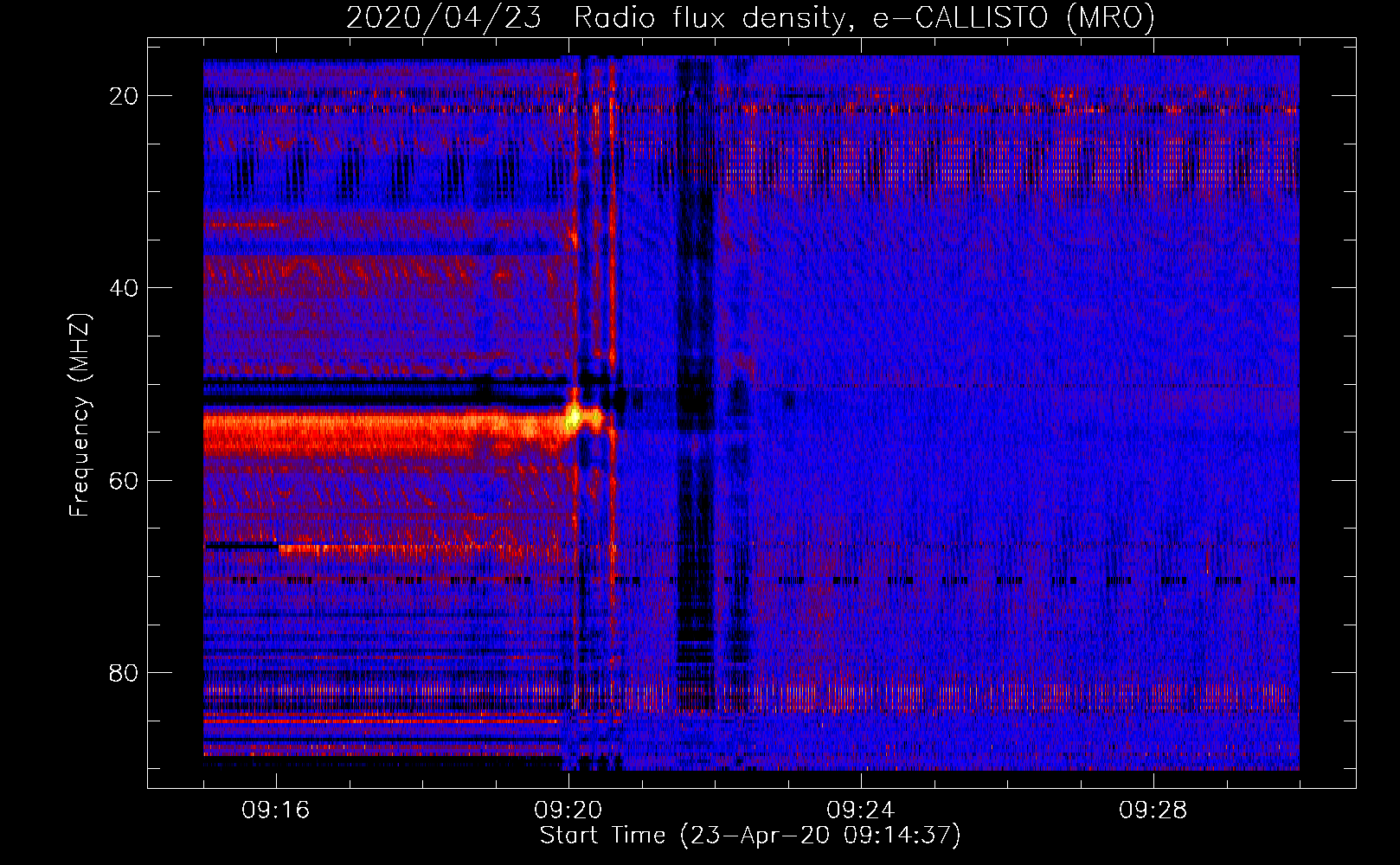
Task: Click the 20 MHz frequency tick label
Action: (x=124, y=96)
